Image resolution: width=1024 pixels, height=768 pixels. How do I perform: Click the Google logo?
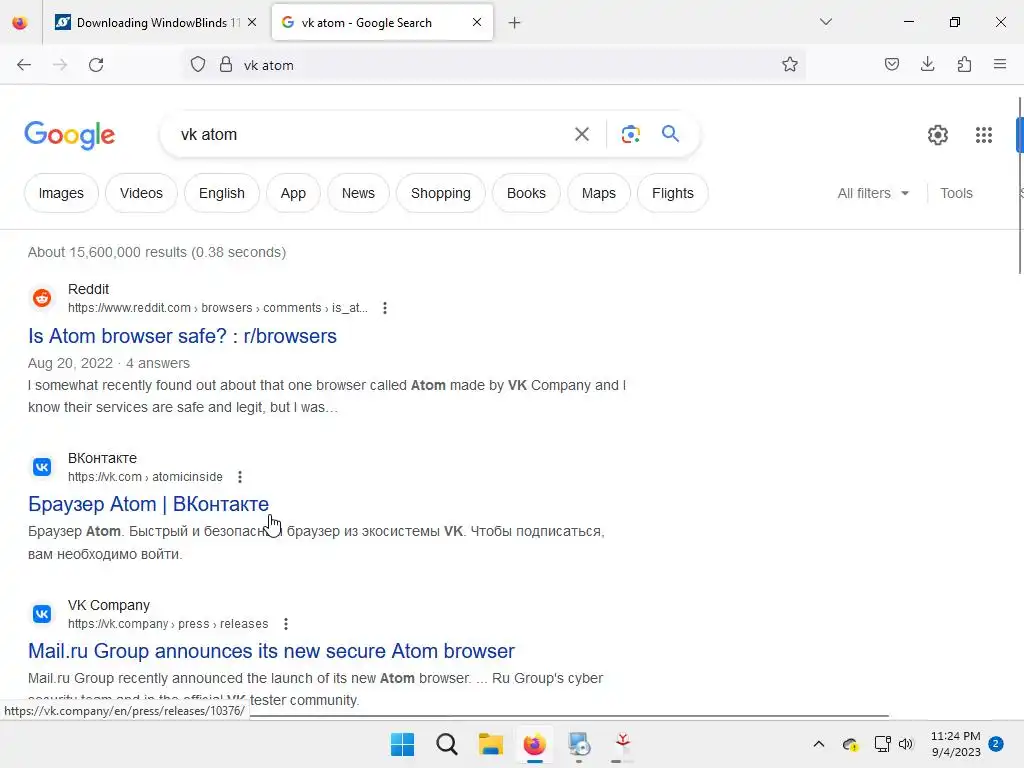69,135
